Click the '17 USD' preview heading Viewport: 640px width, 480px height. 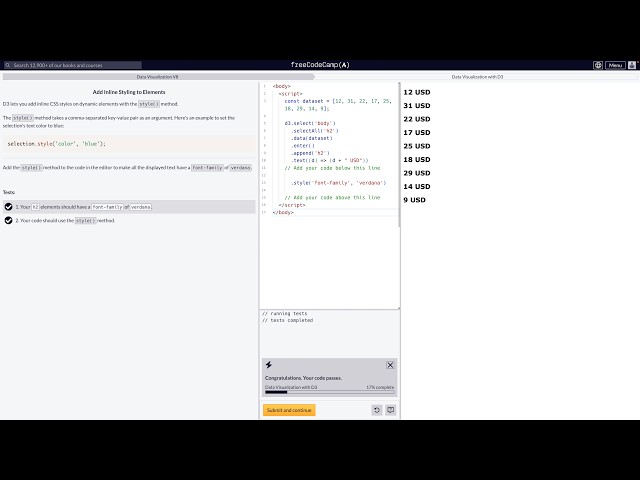[417, 133]
